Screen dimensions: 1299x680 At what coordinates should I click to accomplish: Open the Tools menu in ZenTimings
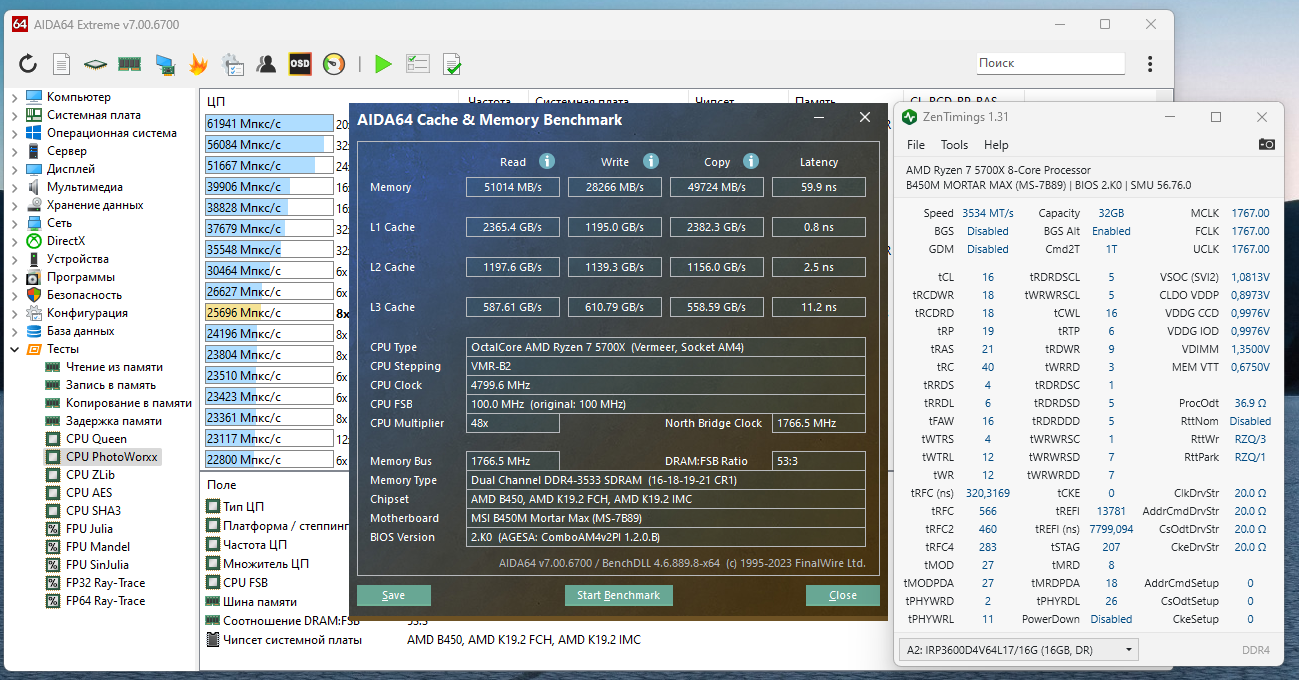tap(954, 145)
